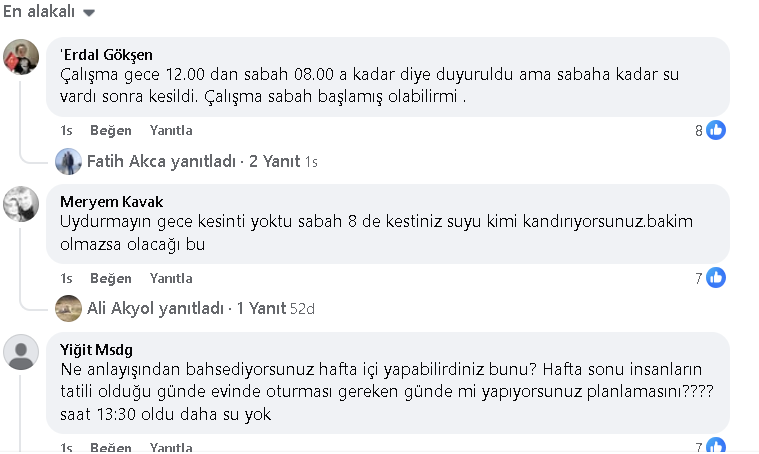Click the like reaction icon showing 7
The width and height of the screenshot is (759, 454).
coord(716,278)
